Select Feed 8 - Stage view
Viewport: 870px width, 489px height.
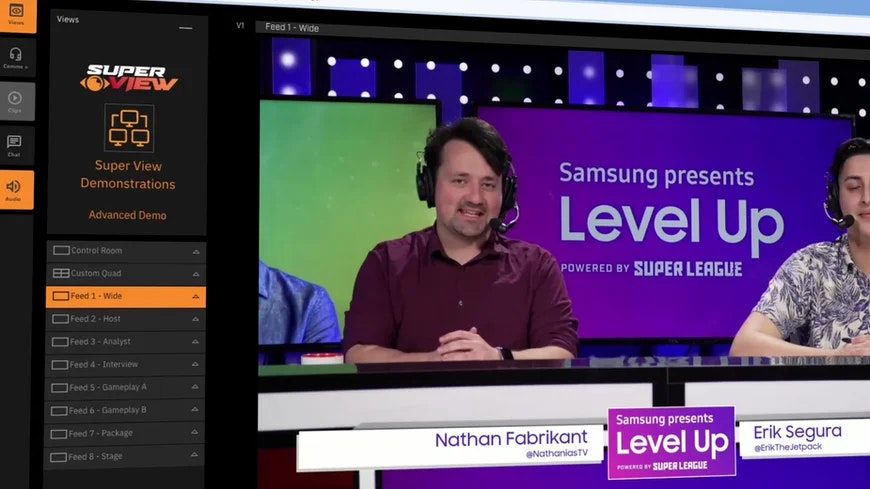point(123,457)
